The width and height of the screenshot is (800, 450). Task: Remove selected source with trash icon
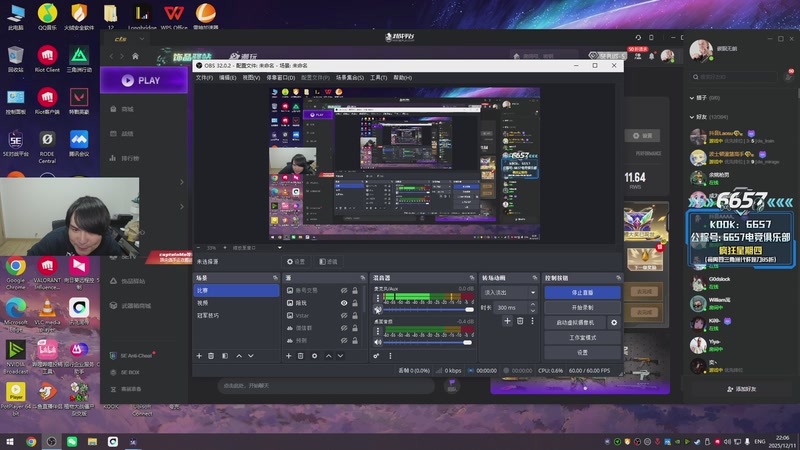coord(301,356)
